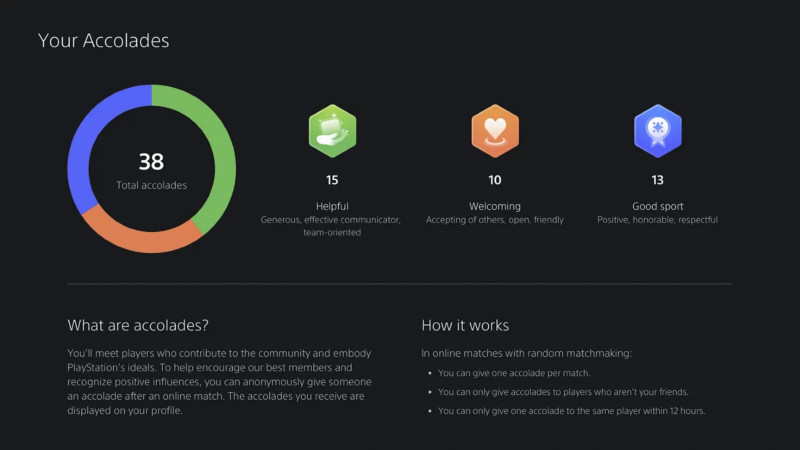Screen dimensions: 800x450
Task: Click the Total accolades label in chart
Action: [x=151, y=185]
